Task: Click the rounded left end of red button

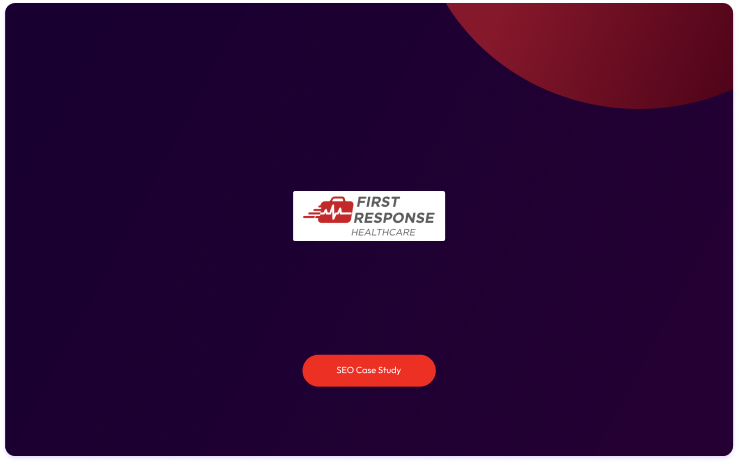Action: pyautogui.click(x=313, y=371)
